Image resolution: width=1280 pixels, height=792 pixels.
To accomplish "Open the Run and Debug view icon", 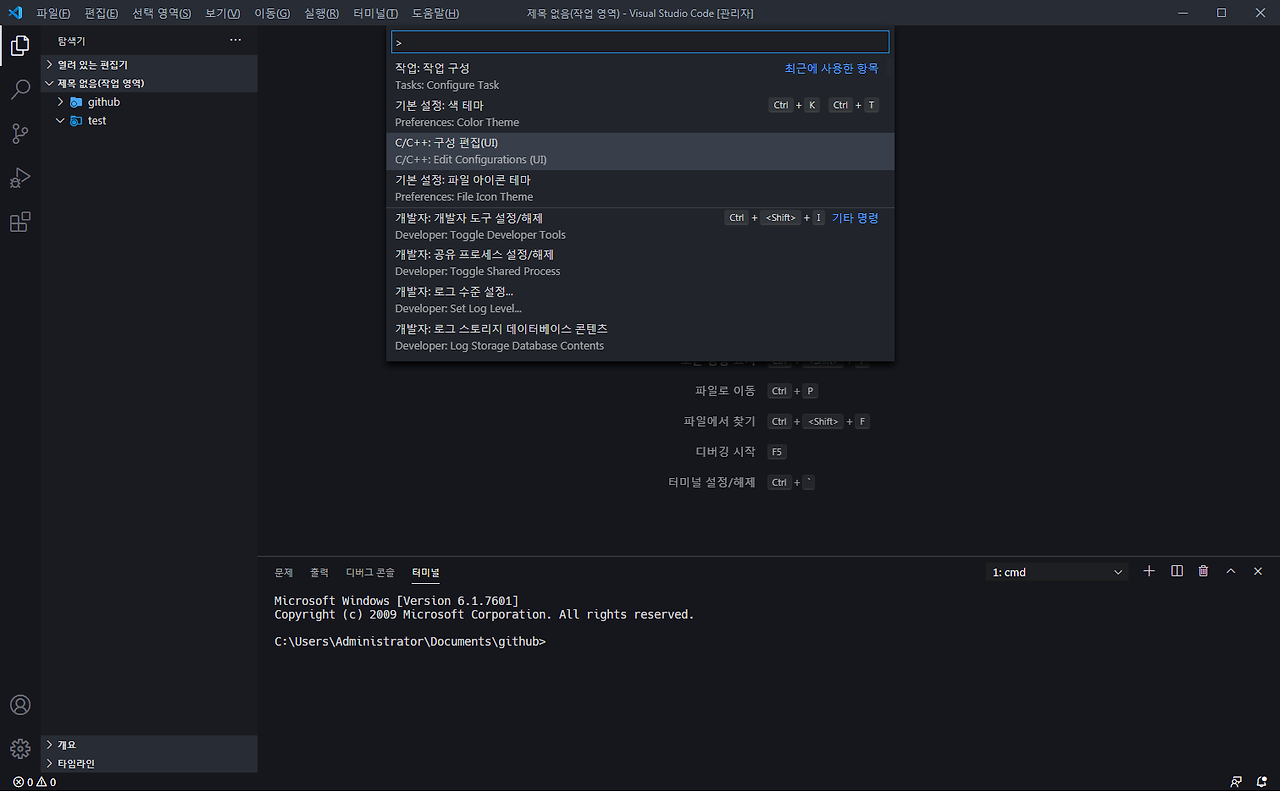I will tap(20, 178).
